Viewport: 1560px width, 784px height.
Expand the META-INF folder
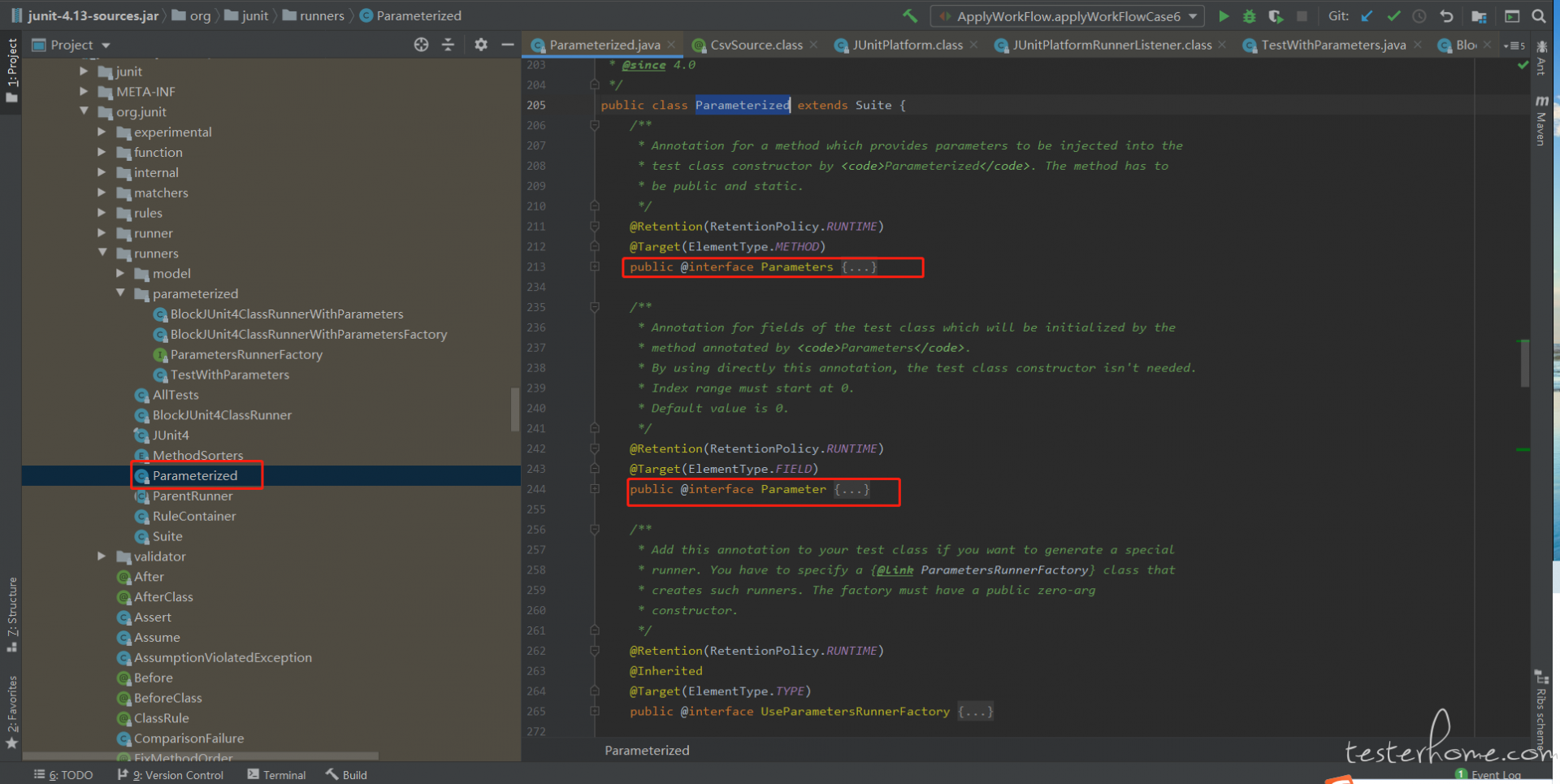tap(84, 92)
